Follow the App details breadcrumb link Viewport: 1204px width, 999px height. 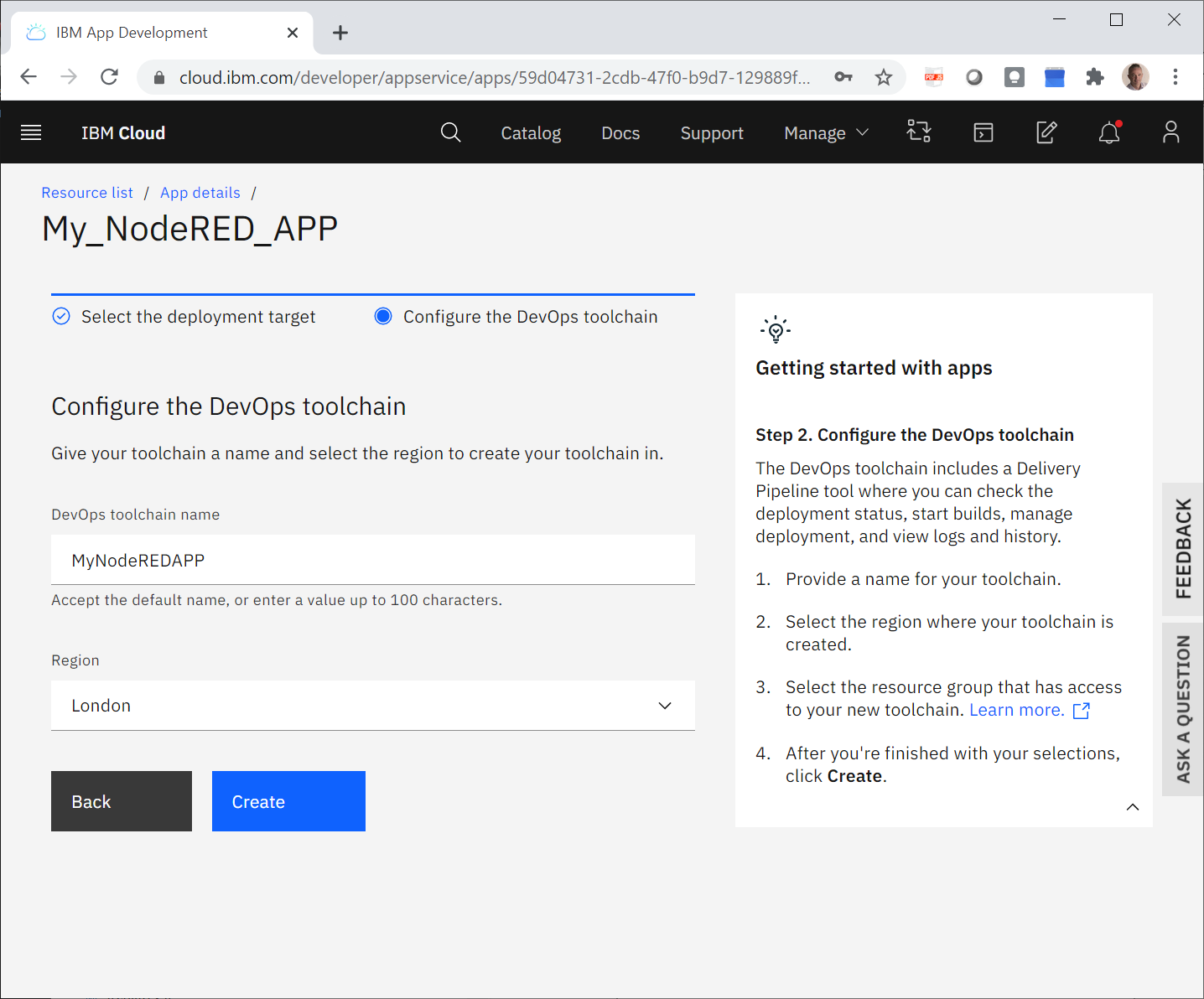(x=200, y=193)
